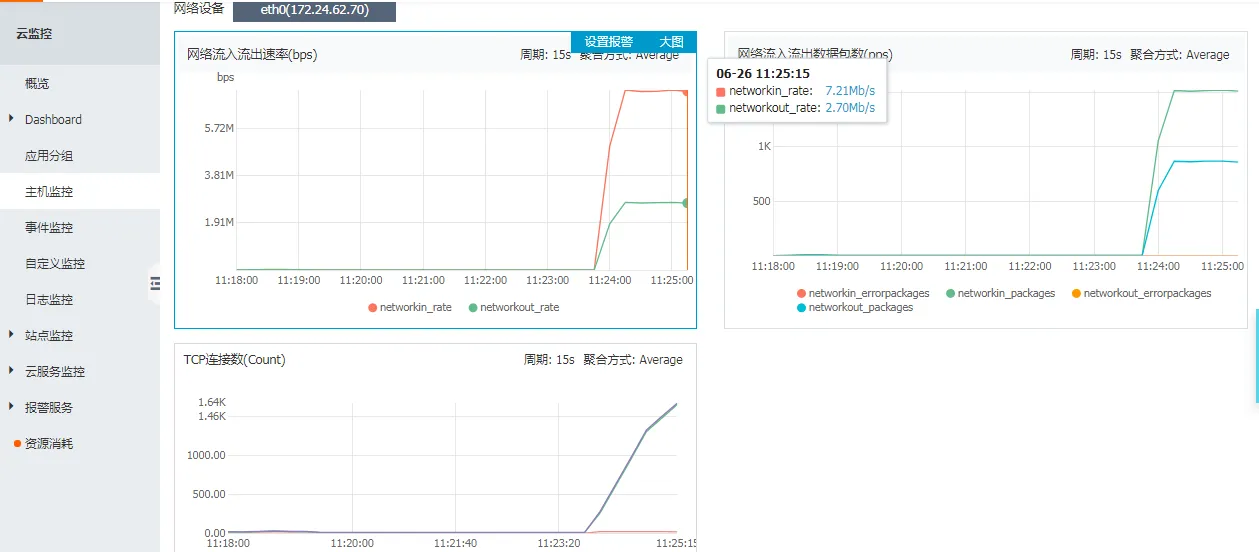Open 报警服务 in the sidebar
Screen dimensions: 1259x552
pos(49,407)
